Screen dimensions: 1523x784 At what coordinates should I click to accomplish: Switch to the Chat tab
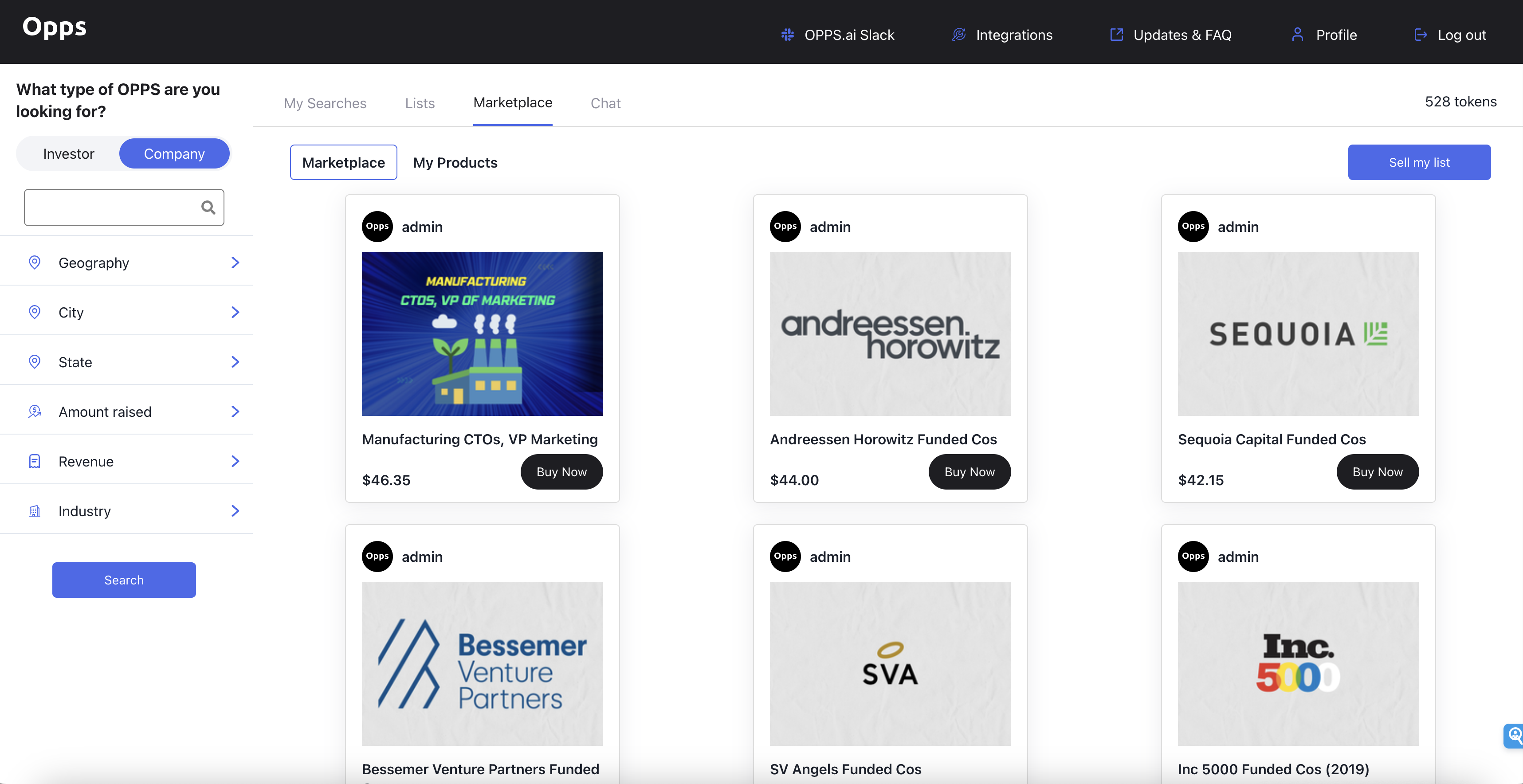[x=605, y=103]
